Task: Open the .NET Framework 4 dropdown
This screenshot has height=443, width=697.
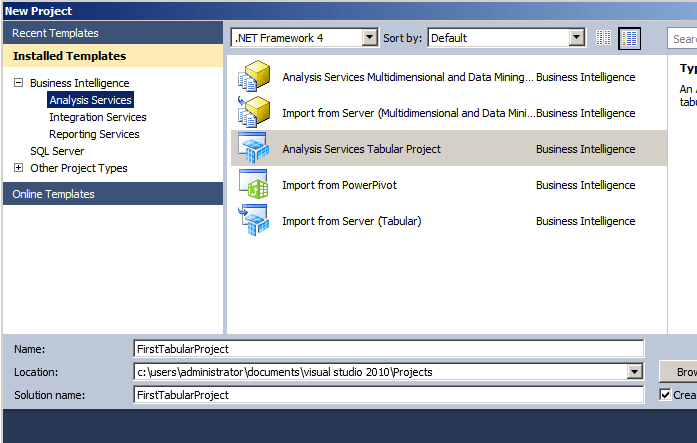Action: point(369,38)
